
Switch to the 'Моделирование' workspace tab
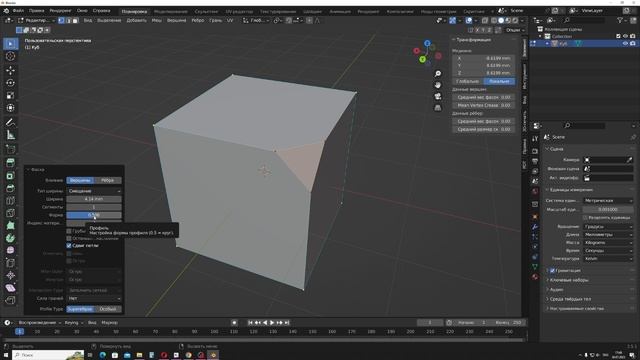tap(171, 11)
